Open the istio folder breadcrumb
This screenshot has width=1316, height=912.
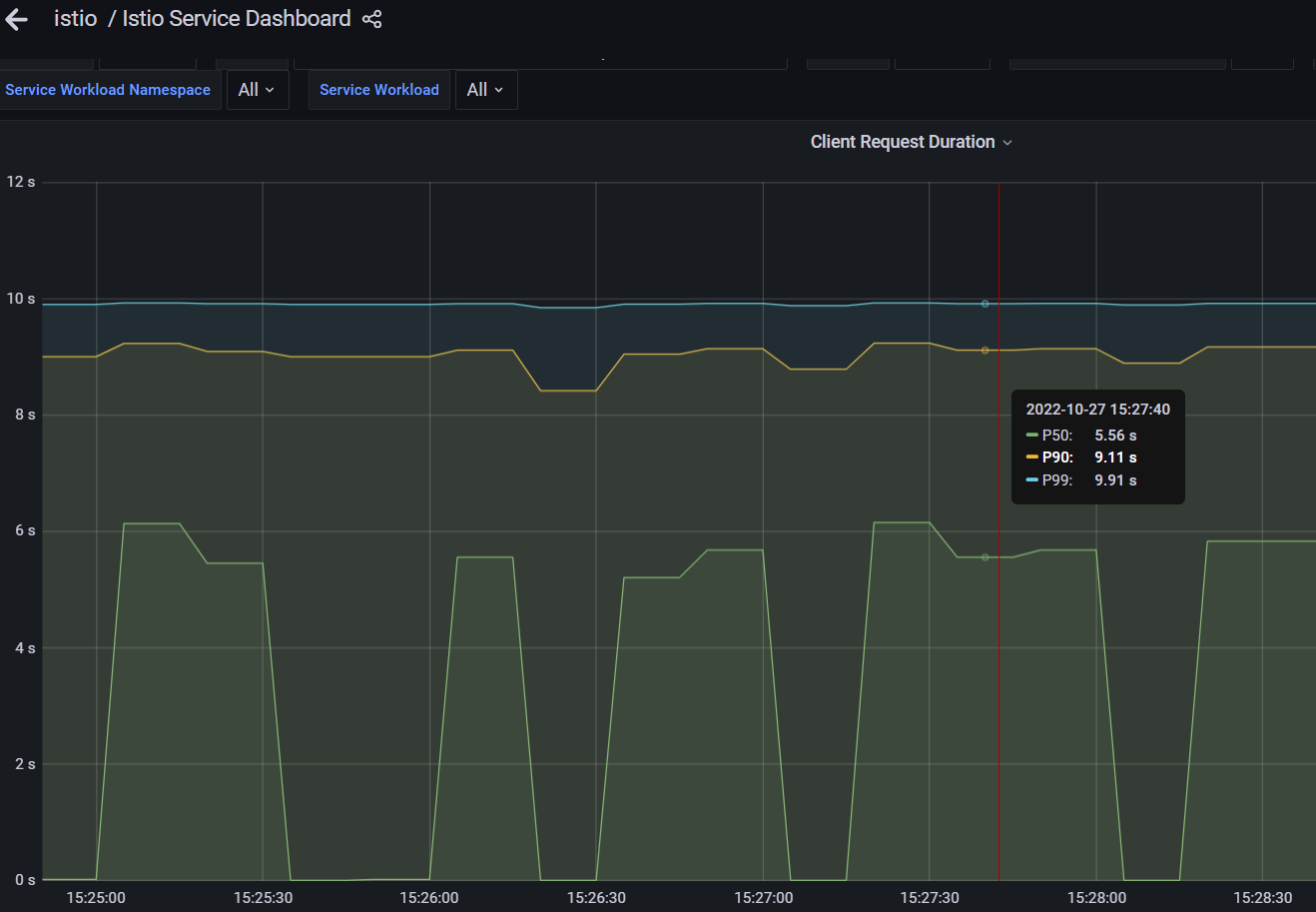coord(75,19)
